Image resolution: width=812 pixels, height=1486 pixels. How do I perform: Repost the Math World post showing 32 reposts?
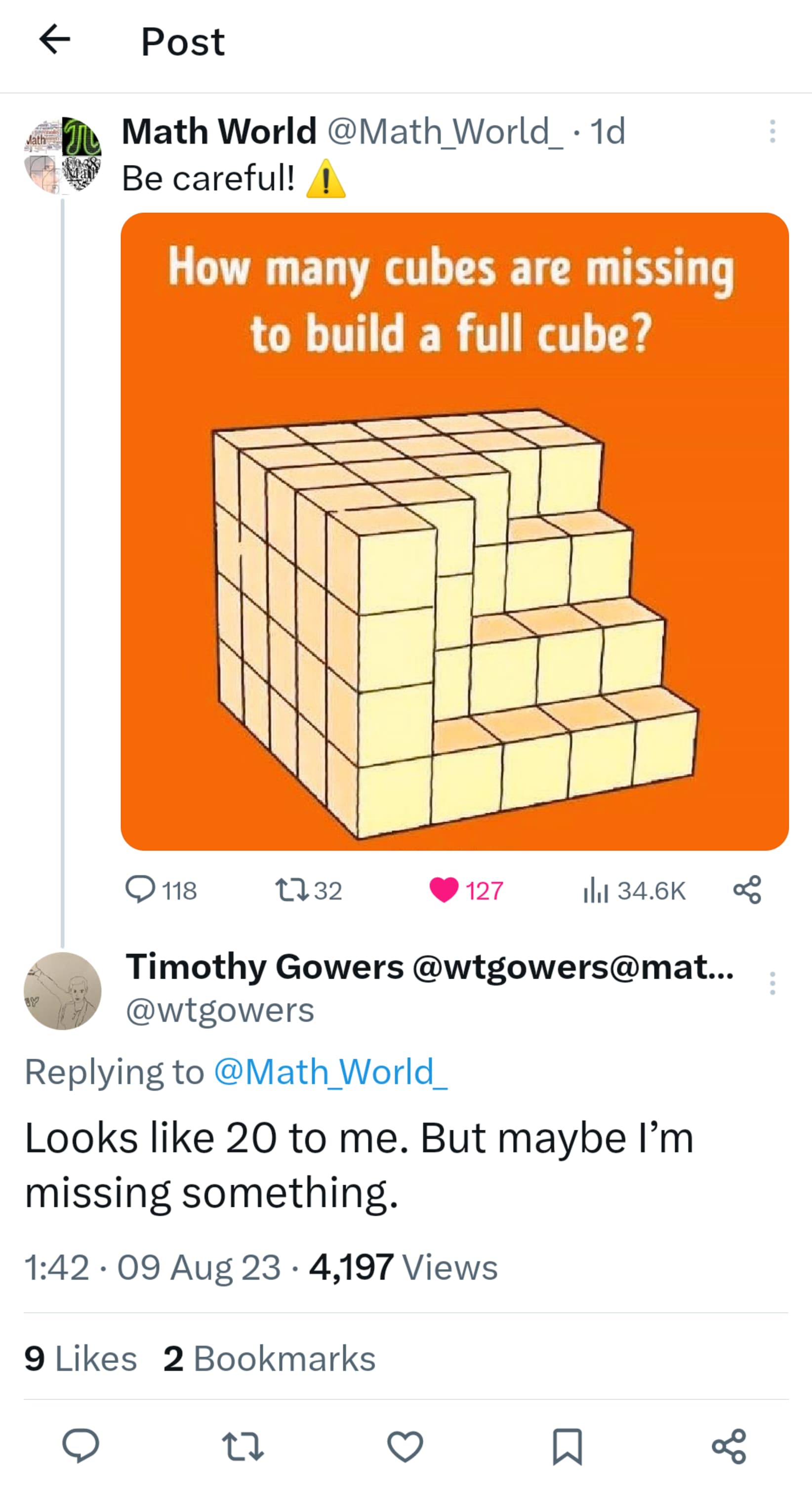pyautogui.click(x=292, y=890)
